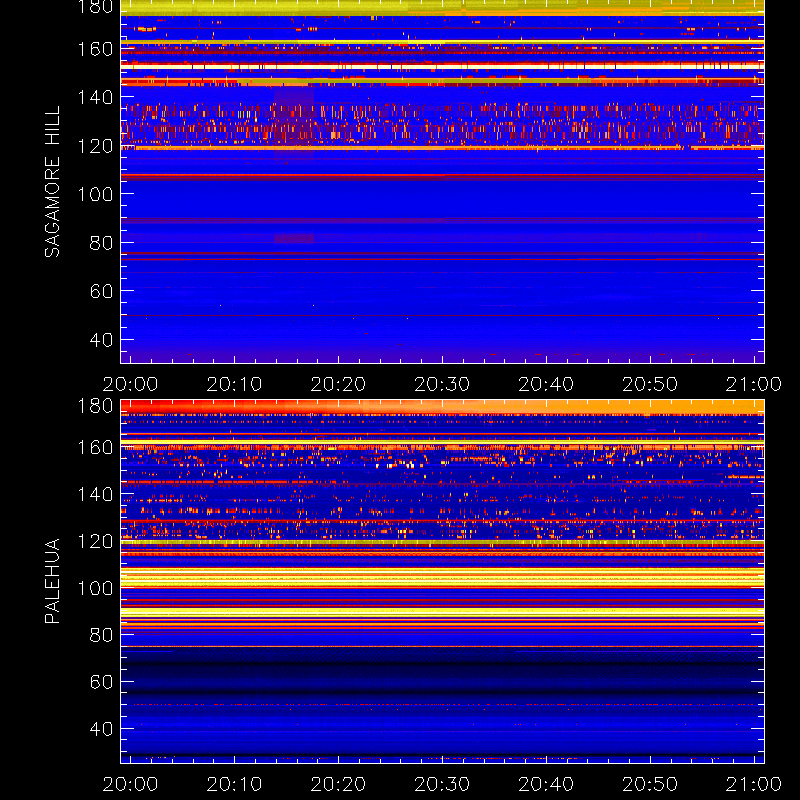
Task: Pick the 140 frequency label on Sagamore Hill axis
Action: (x=95, y=97)
